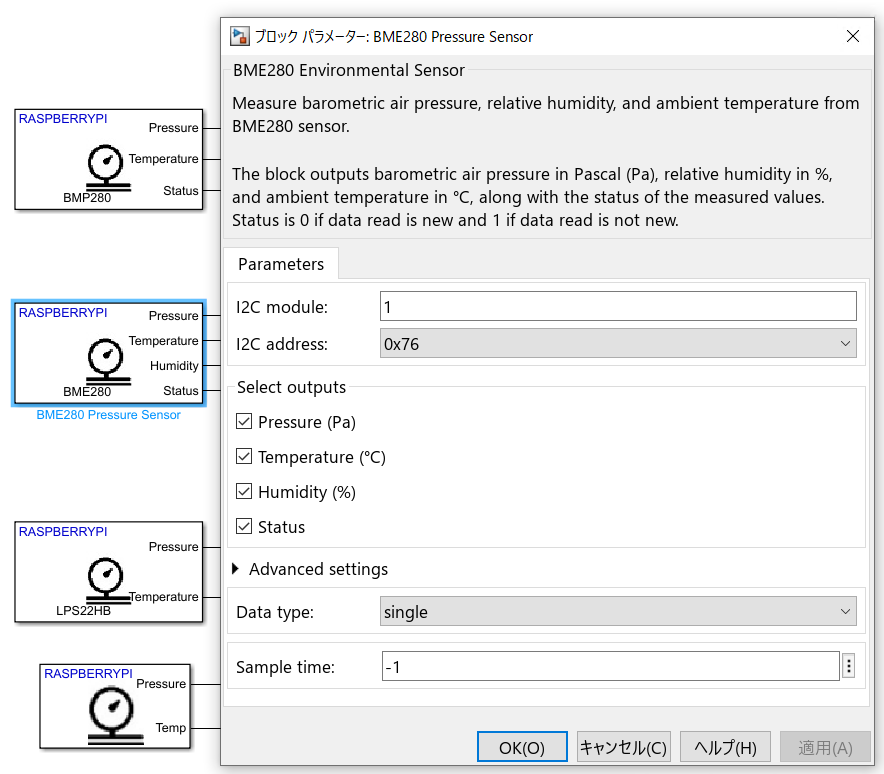The width and height of the screenshot is (884, 774).
Task: Toggle the Status output checkbox
Action: pos(244,527)
